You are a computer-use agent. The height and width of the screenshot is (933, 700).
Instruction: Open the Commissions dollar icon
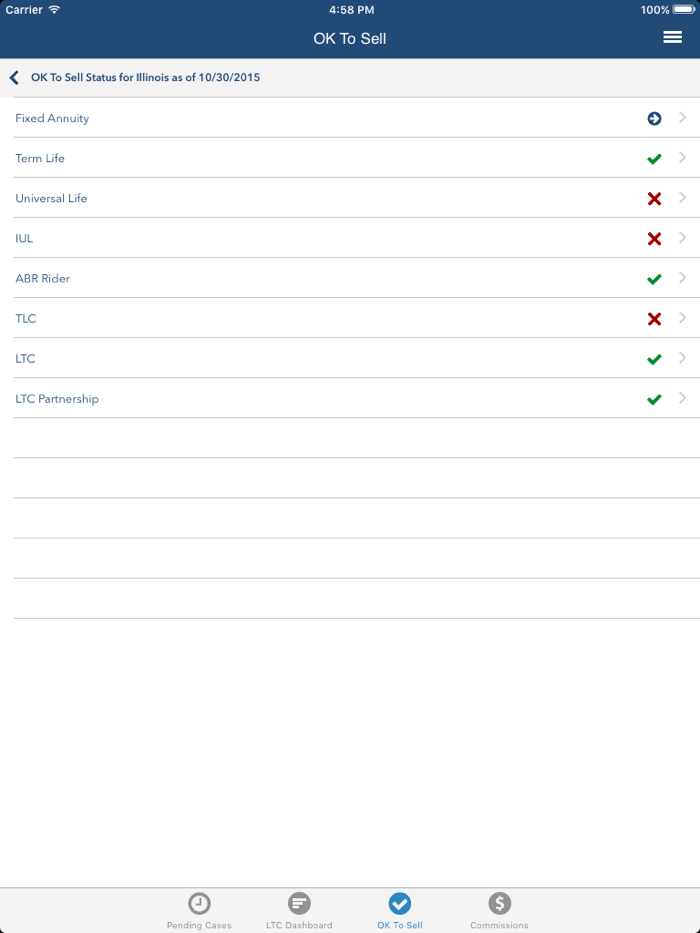pos(498,904)
